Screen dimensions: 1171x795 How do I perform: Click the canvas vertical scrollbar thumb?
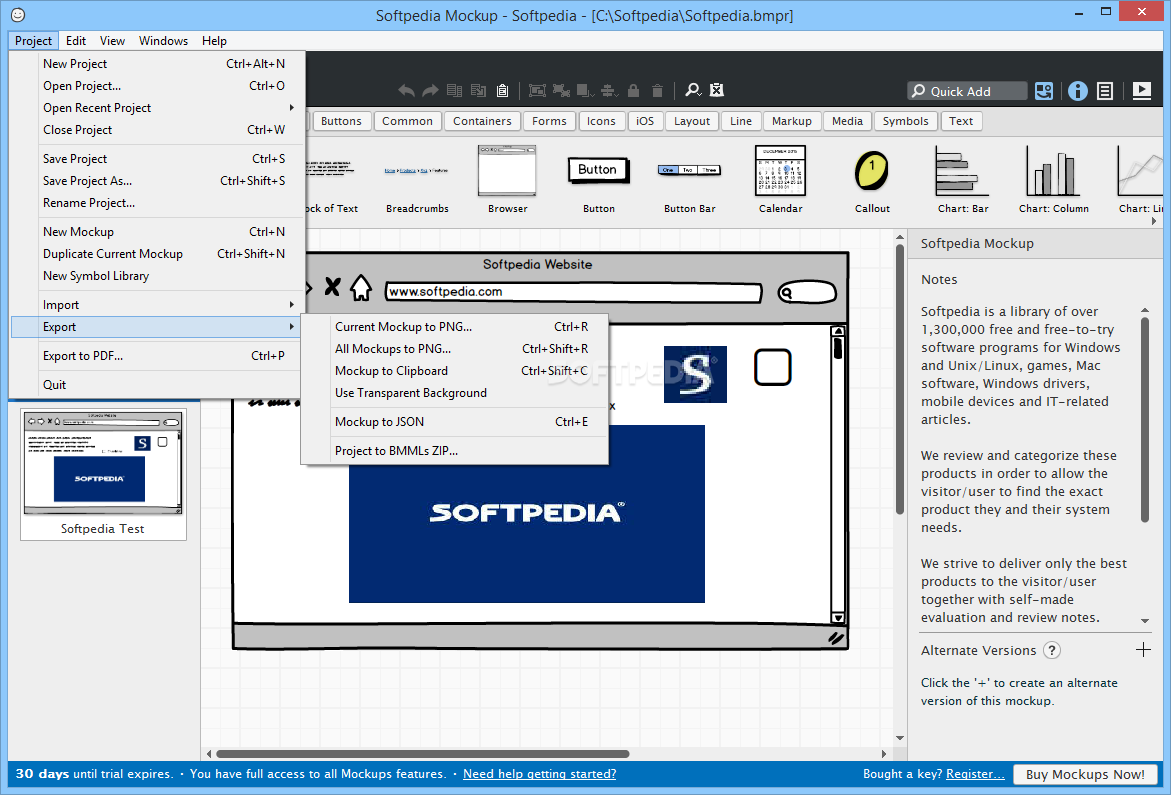[900, 379]
